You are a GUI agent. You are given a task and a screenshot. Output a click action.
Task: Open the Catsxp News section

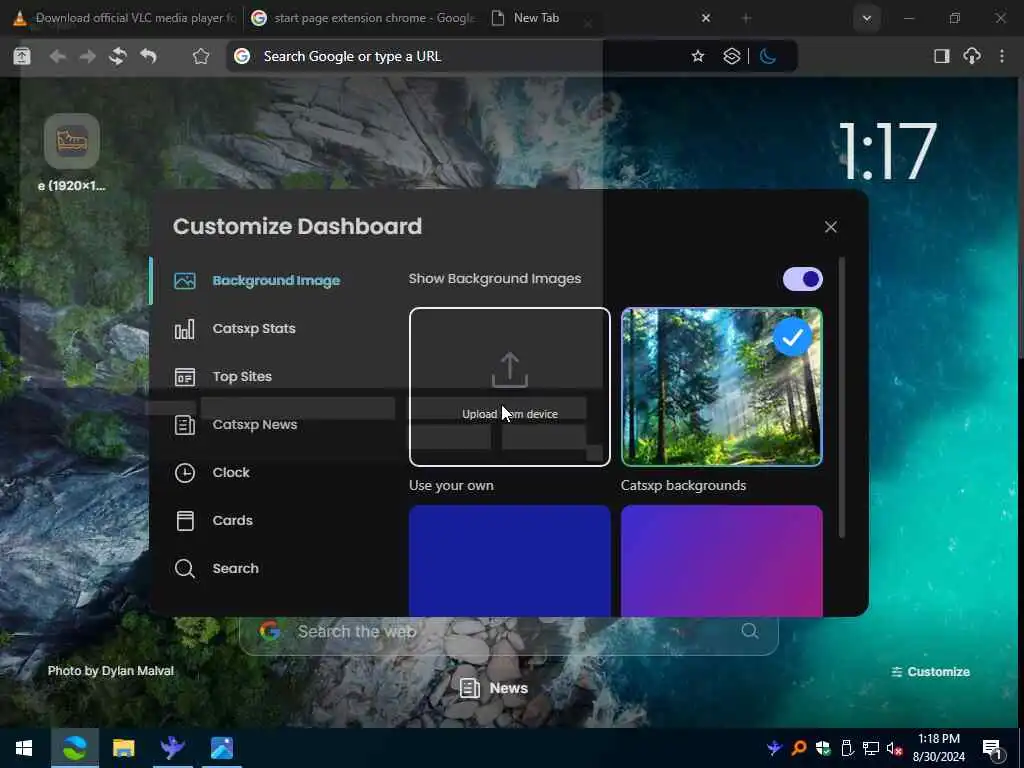(236, 425)
